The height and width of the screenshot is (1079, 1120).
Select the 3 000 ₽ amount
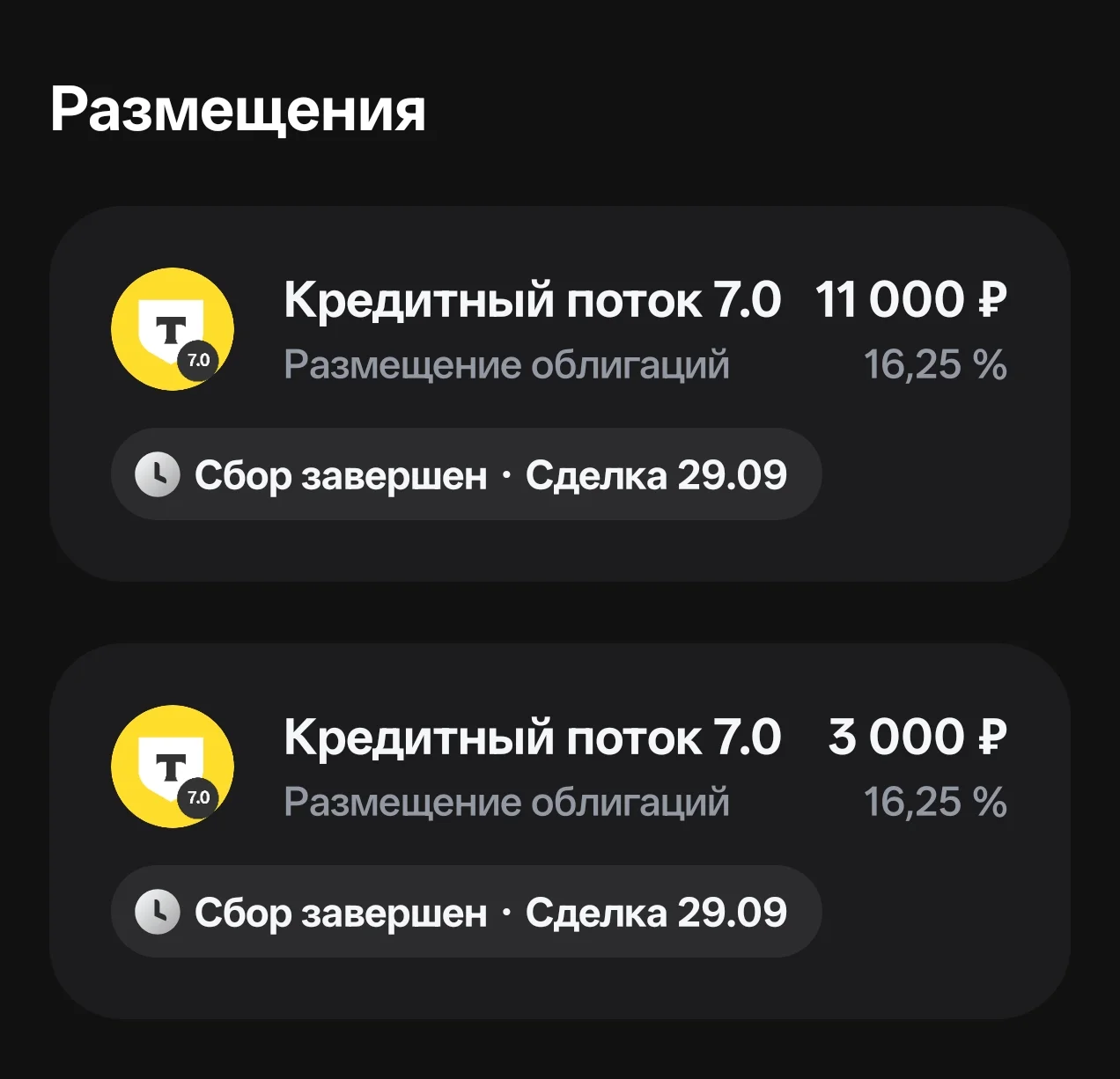pos(917,738)
